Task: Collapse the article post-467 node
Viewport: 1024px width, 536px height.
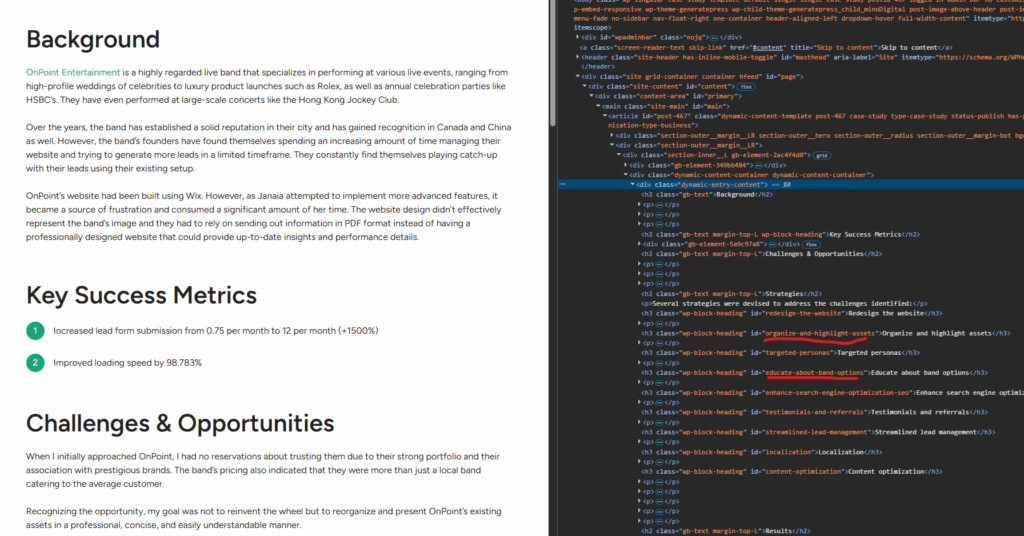Action: pyautogui.click(x=603, y=116)
